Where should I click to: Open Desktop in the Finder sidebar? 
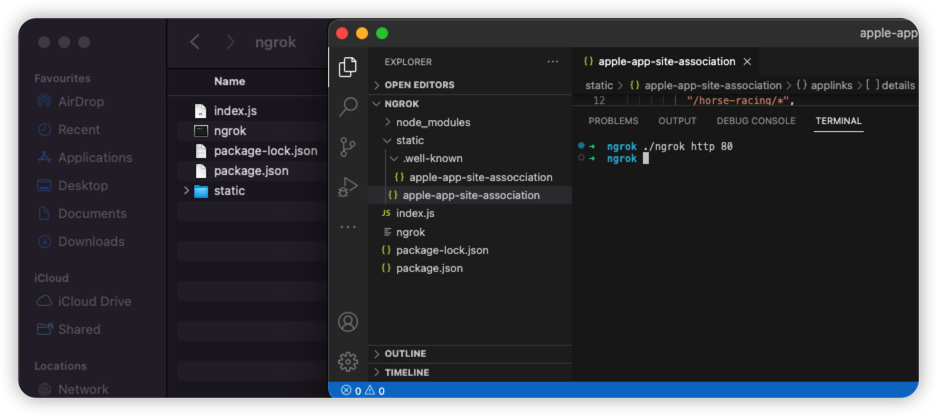coord(72,185)
